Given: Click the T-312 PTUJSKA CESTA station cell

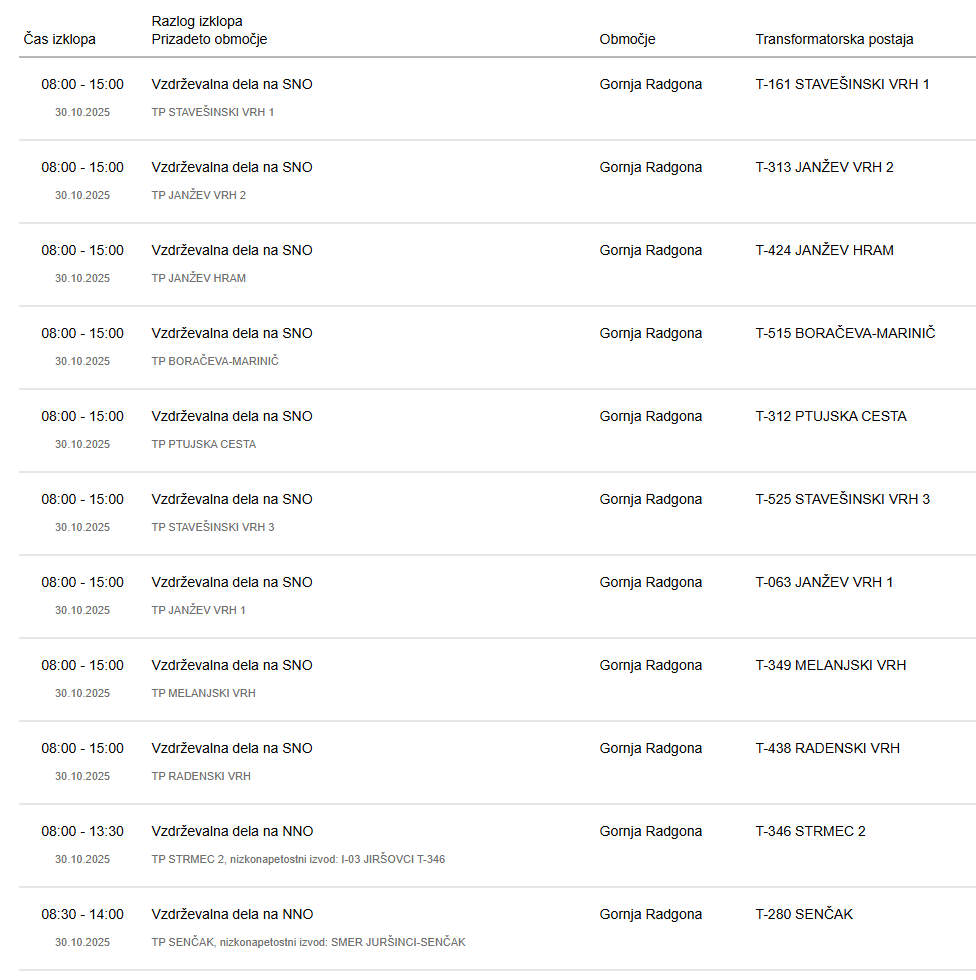Looking at the screenshot, I should click(831, 416).
